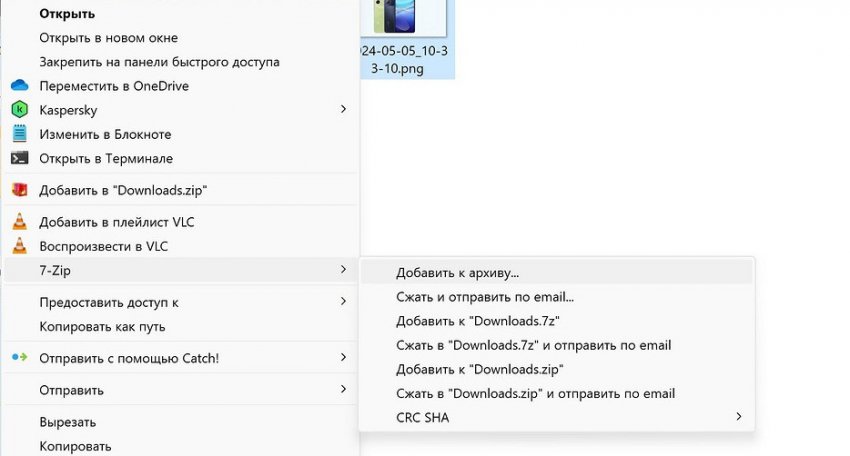Choose Сжать в "Downloads.zip" и отправить по email
This screenshot has height=456, width=850.
[535, 393]
